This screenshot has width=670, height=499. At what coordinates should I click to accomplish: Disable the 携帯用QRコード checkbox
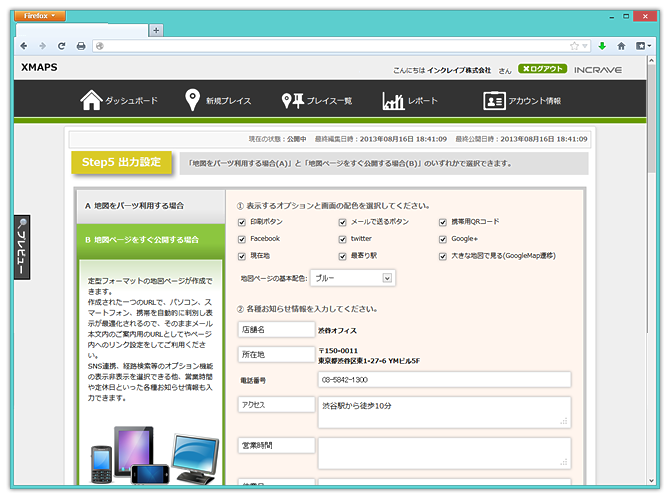[x=443, y=222]
